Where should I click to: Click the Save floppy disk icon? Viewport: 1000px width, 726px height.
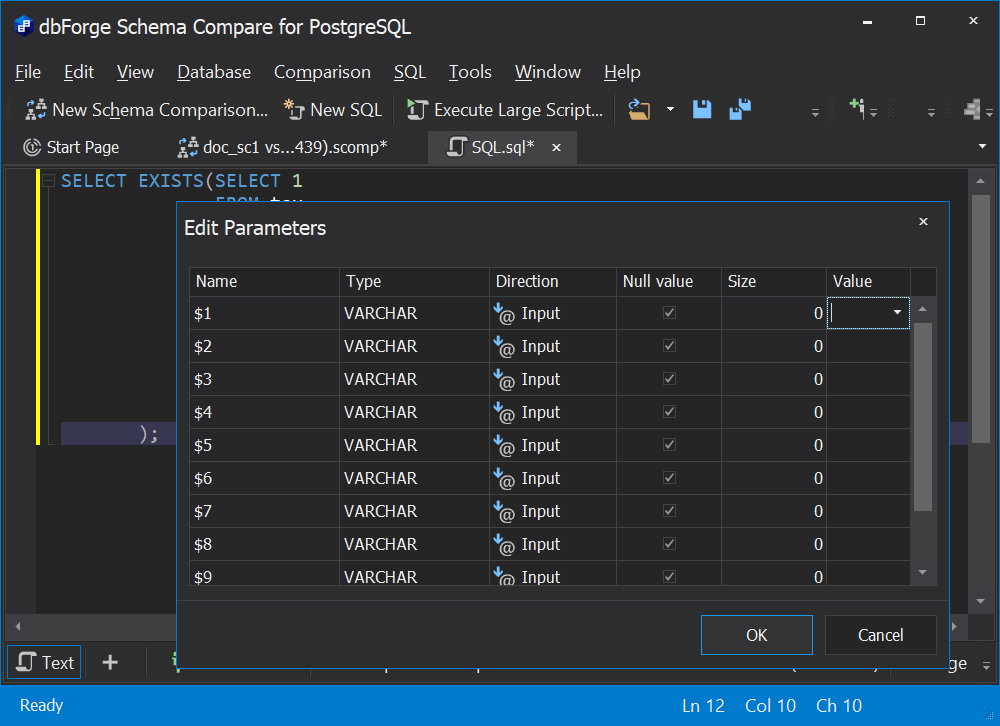(702, 110)
